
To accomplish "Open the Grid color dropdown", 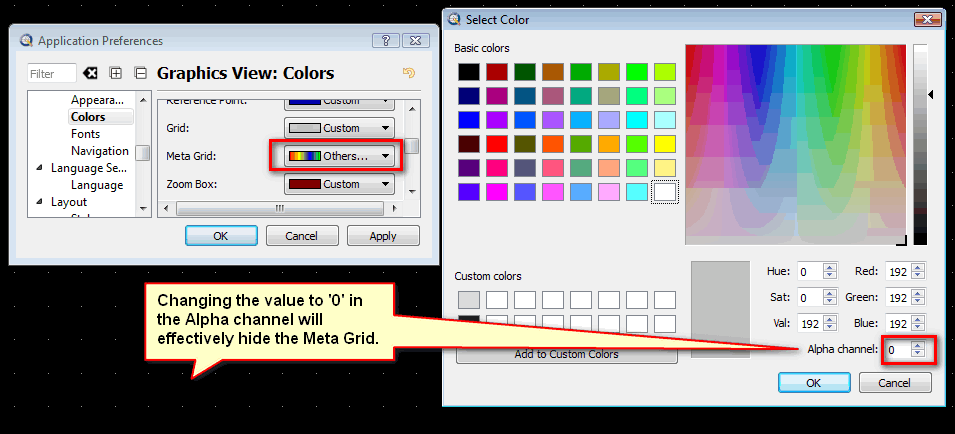I will coord(339,128).
